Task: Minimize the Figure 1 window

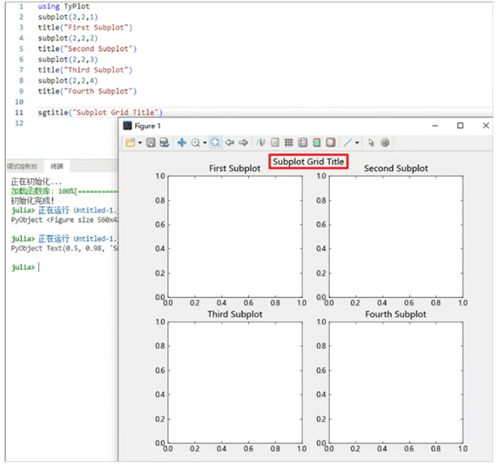Action: (x=435, y=126)
